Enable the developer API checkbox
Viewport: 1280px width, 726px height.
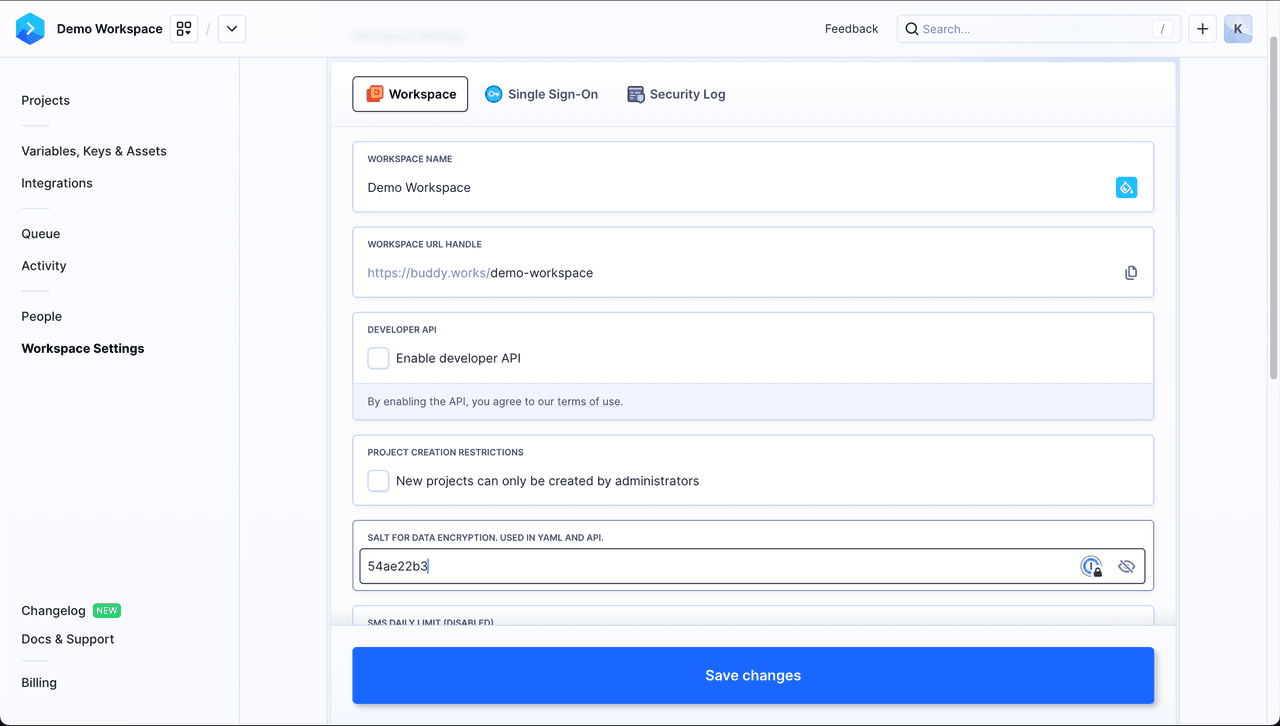(x=378, y=358)
